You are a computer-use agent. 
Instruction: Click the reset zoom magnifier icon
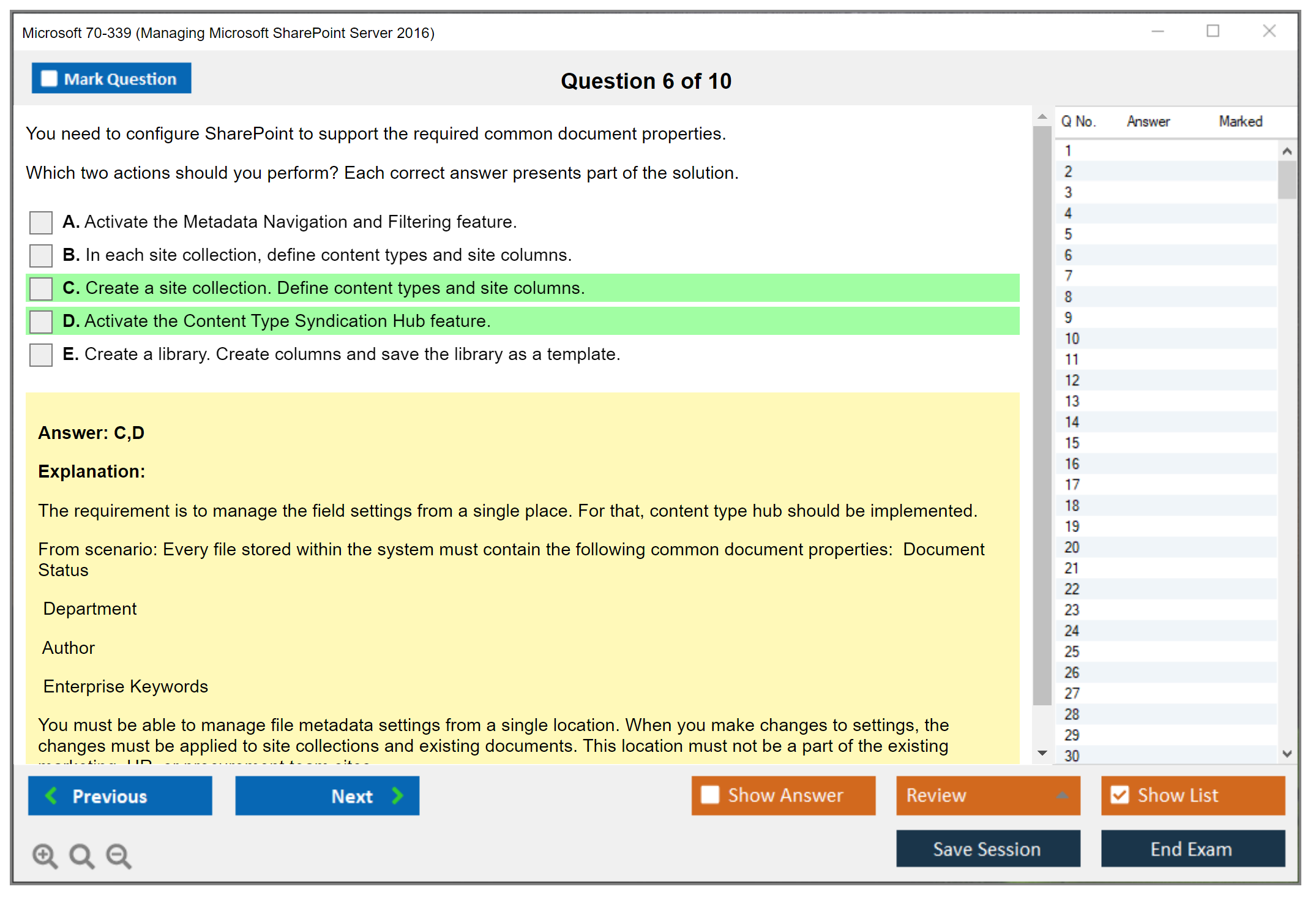81,855
